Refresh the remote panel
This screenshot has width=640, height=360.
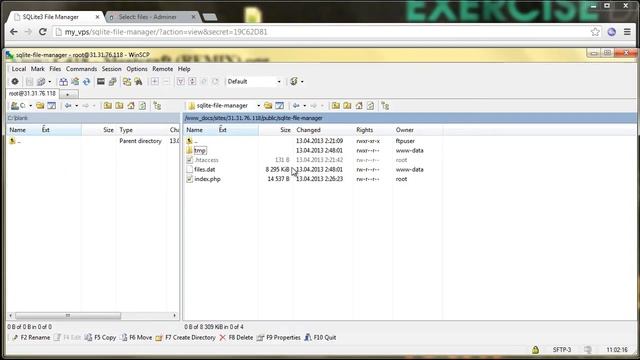tap(370, 106)
